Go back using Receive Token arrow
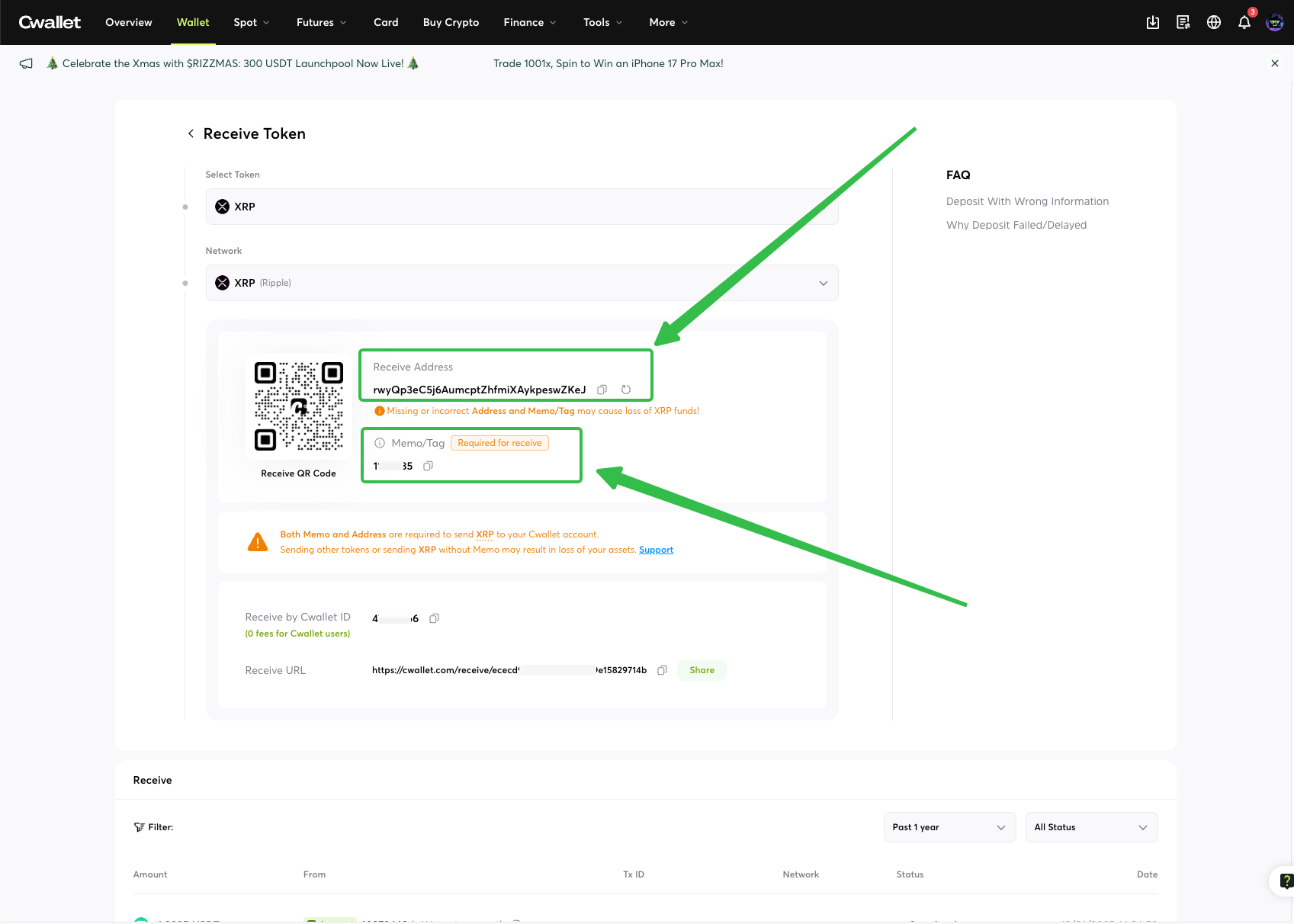 (191, 133)
